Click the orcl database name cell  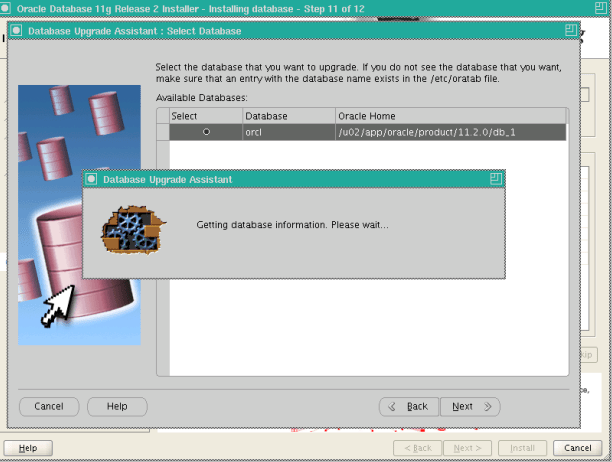[289, 132]
